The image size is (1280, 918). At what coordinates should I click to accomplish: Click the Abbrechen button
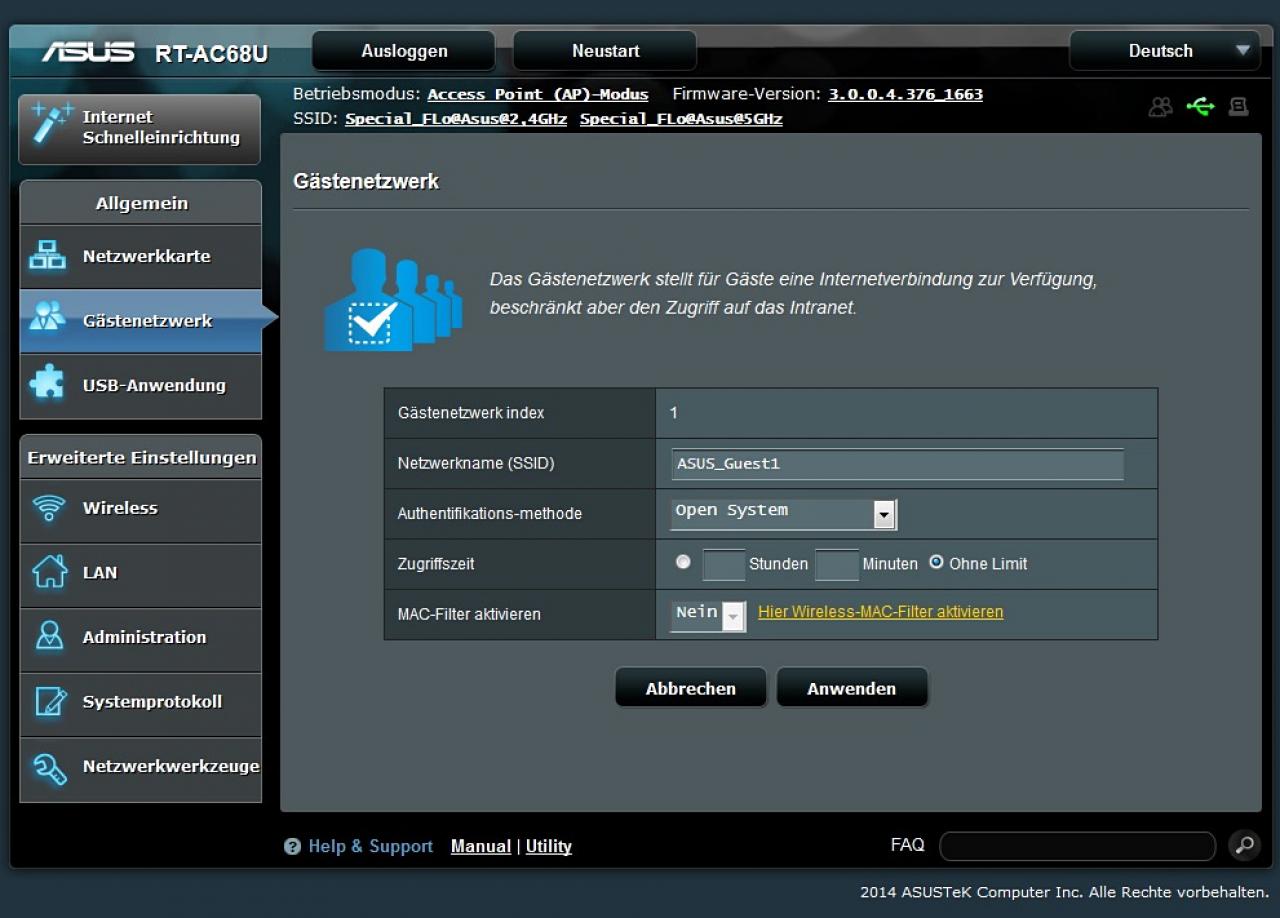click(691, 688)
